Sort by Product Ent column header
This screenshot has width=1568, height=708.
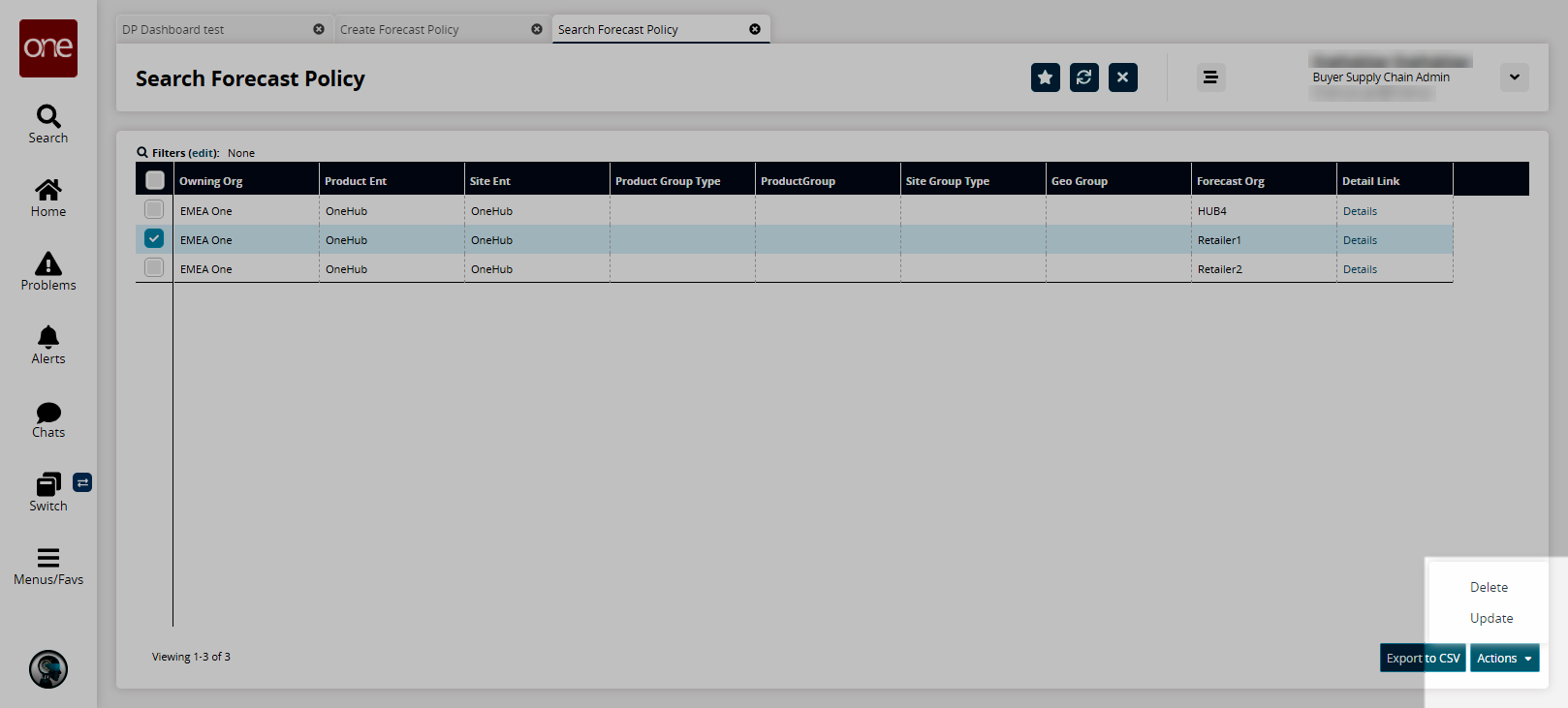392,181
